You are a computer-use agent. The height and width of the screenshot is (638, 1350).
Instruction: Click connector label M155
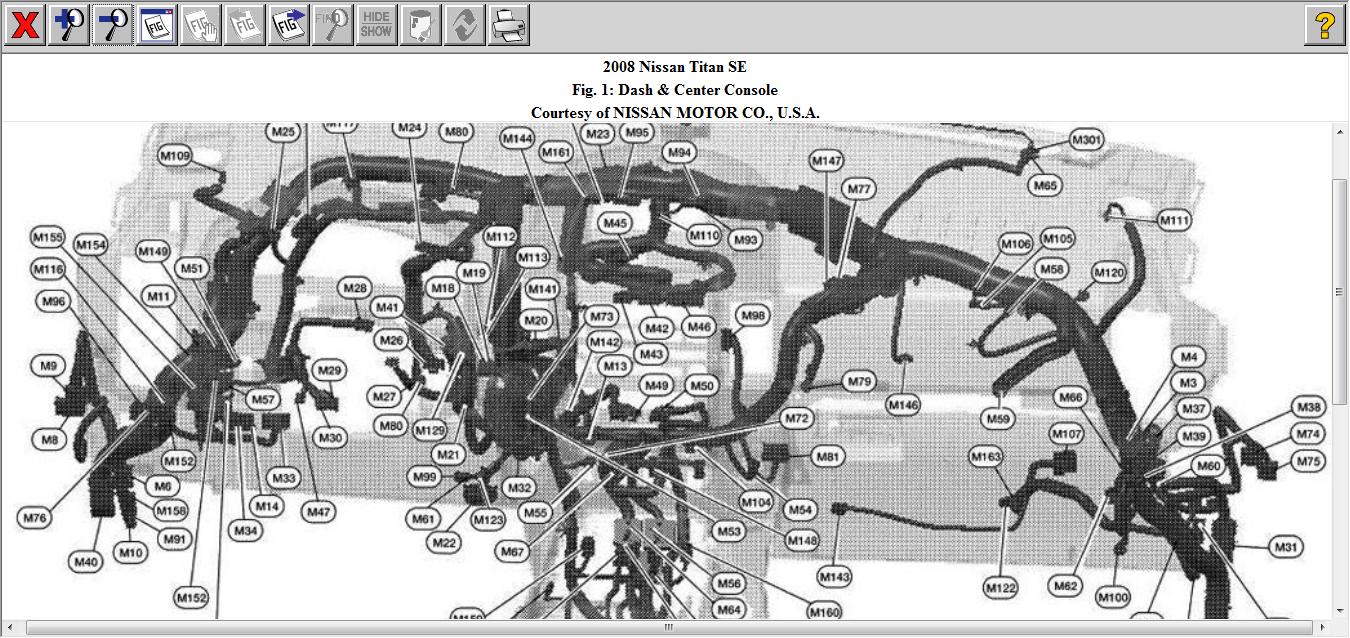pos(48,238)
